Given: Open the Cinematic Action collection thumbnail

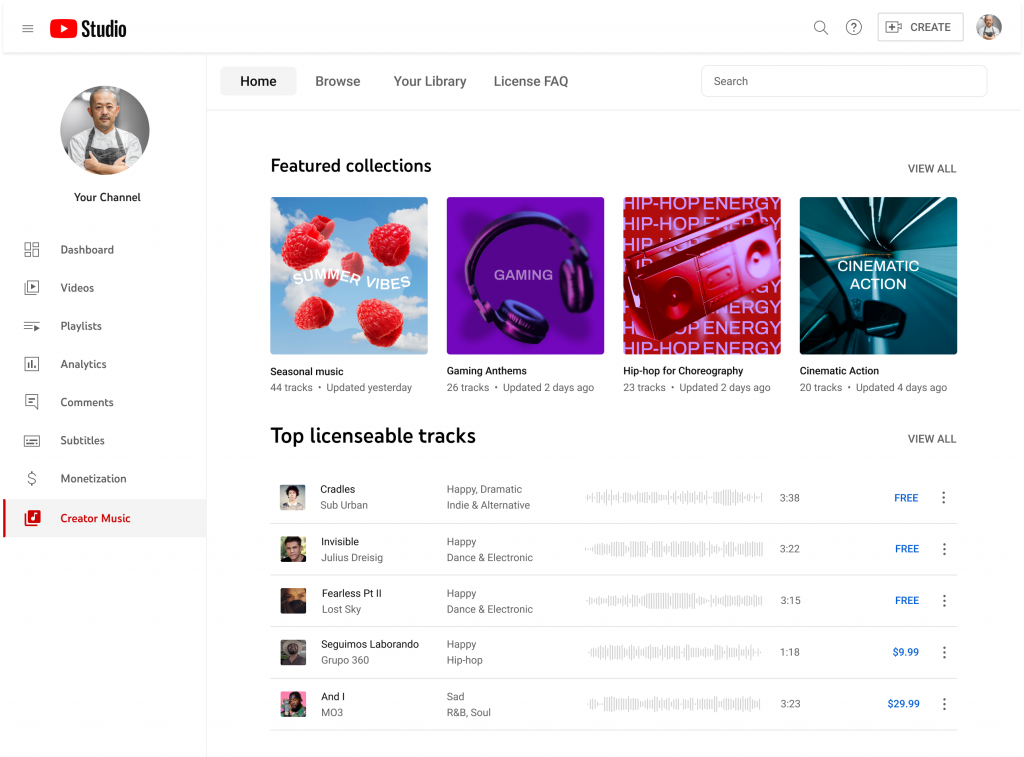Looking at the screenshot, I should click(x=878, y=275).
